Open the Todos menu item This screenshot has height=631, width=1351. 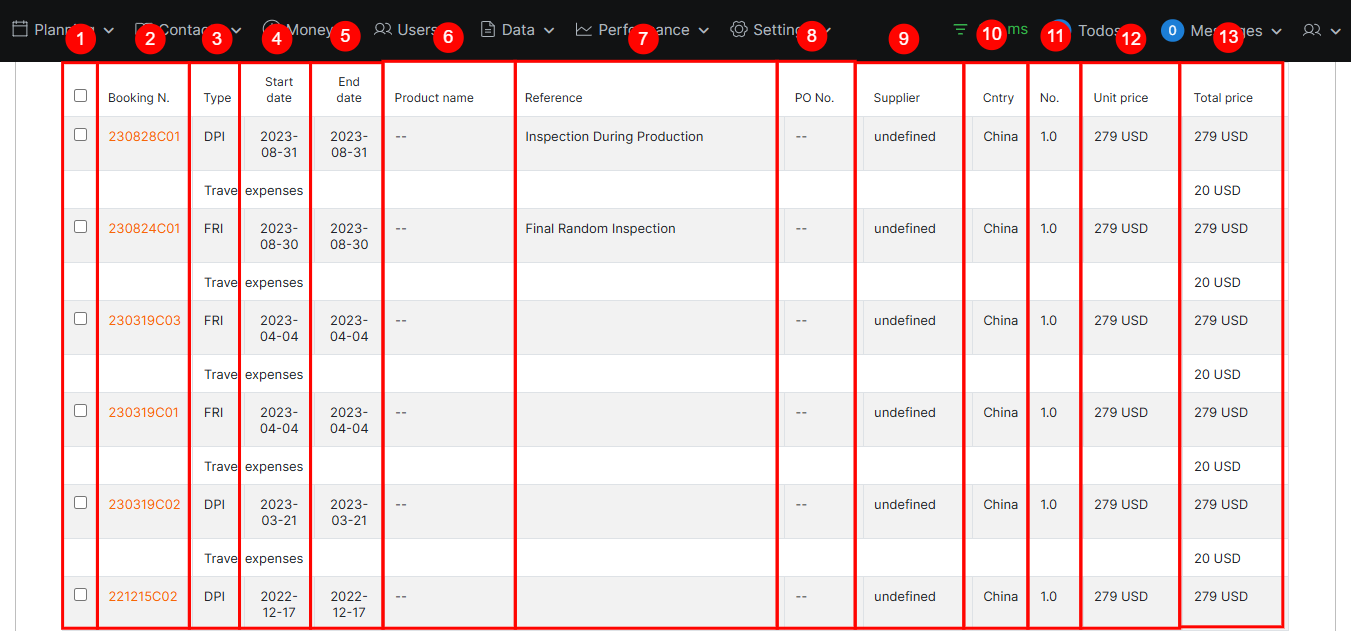coord(1098,31)
